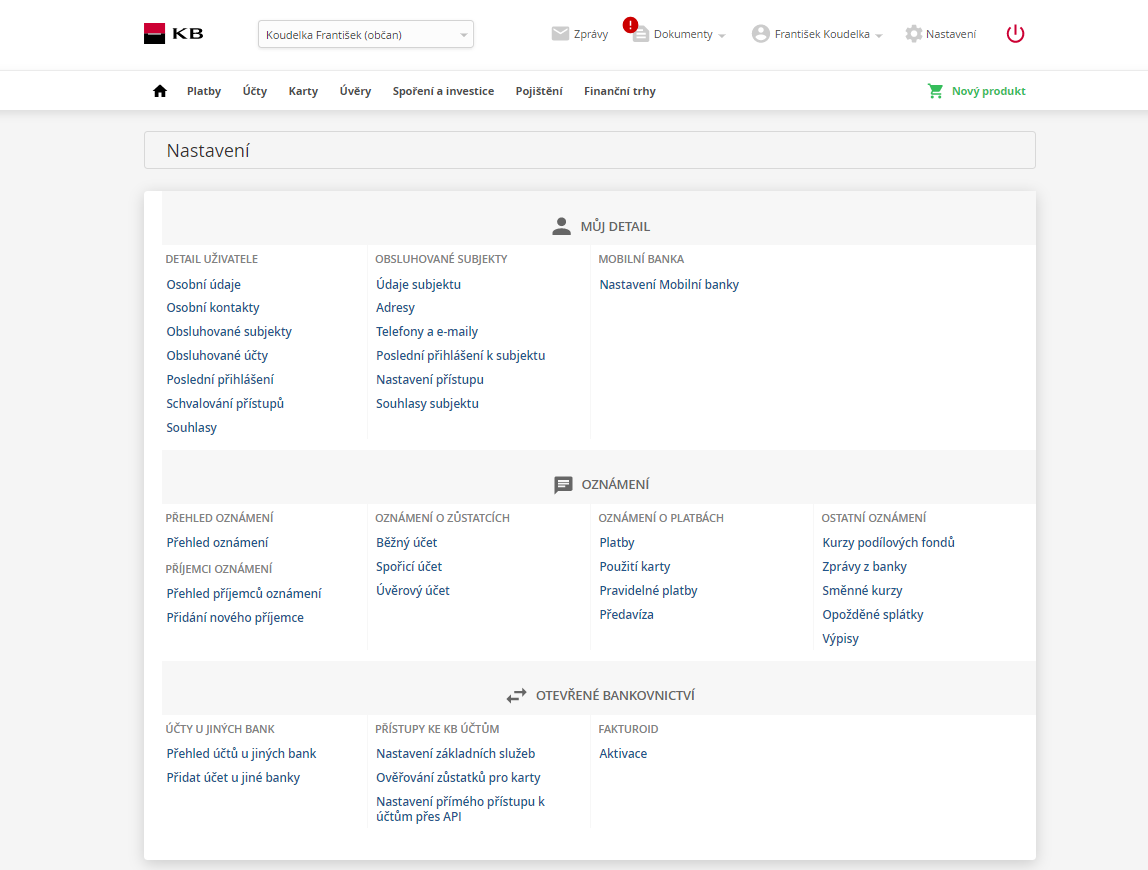Click the Otevřené bankovnictví arrows icon
The height and width of the screenshot is (870, 1148).
516,696
